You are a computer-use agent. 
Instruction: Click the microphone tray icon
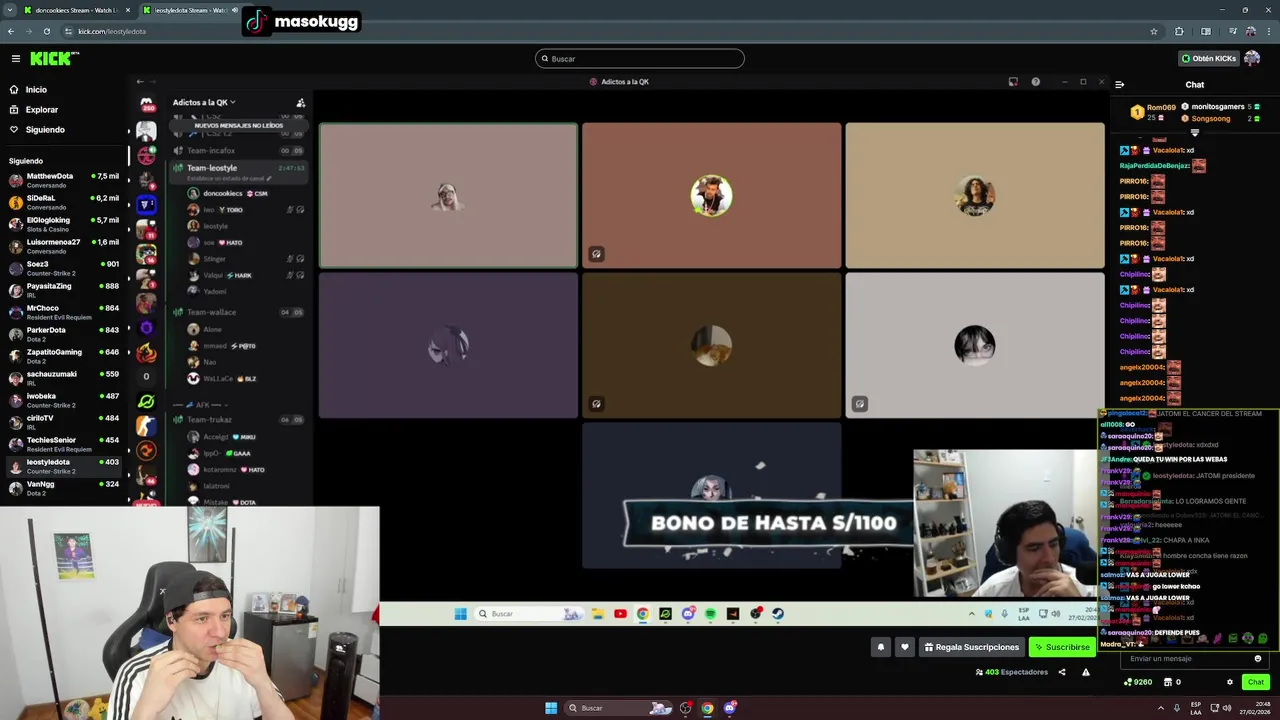coord(1178,708)
